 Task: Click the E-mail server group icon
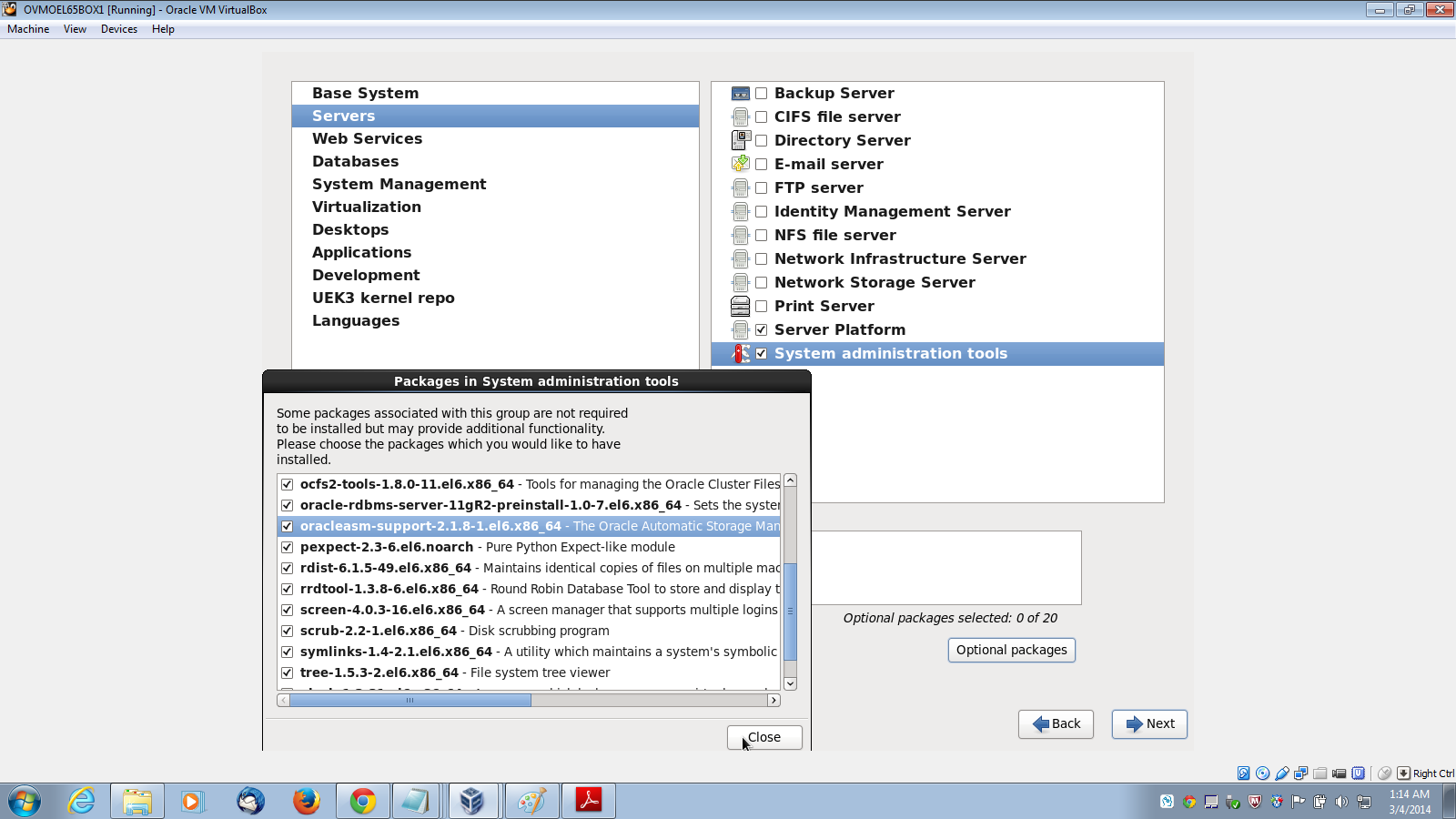(x=741, y=164)
